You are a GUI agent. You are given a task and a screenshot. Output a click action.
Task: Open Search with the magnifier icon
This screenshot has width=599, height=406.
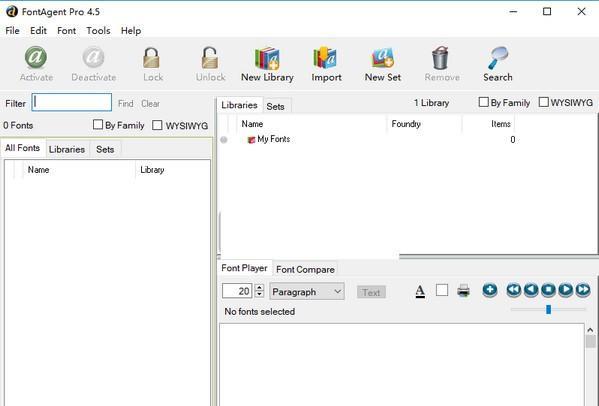[x=498, y=58]
